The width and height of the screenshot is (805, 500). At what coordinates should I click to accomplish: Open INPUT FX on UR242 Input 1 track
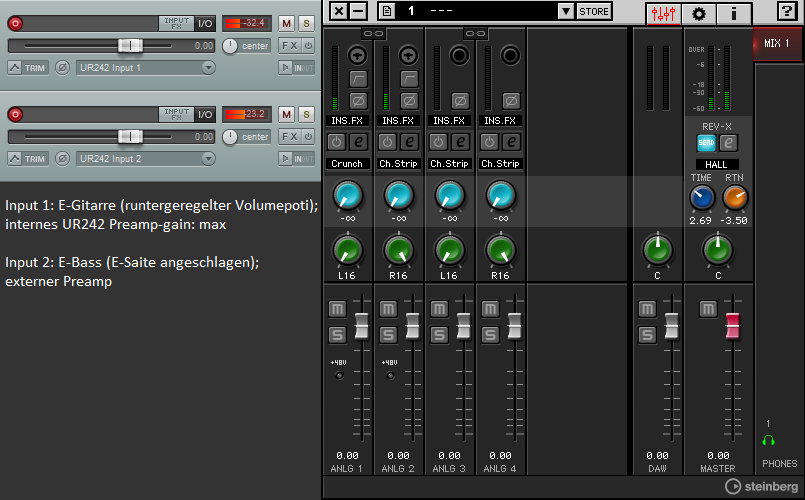176,23
